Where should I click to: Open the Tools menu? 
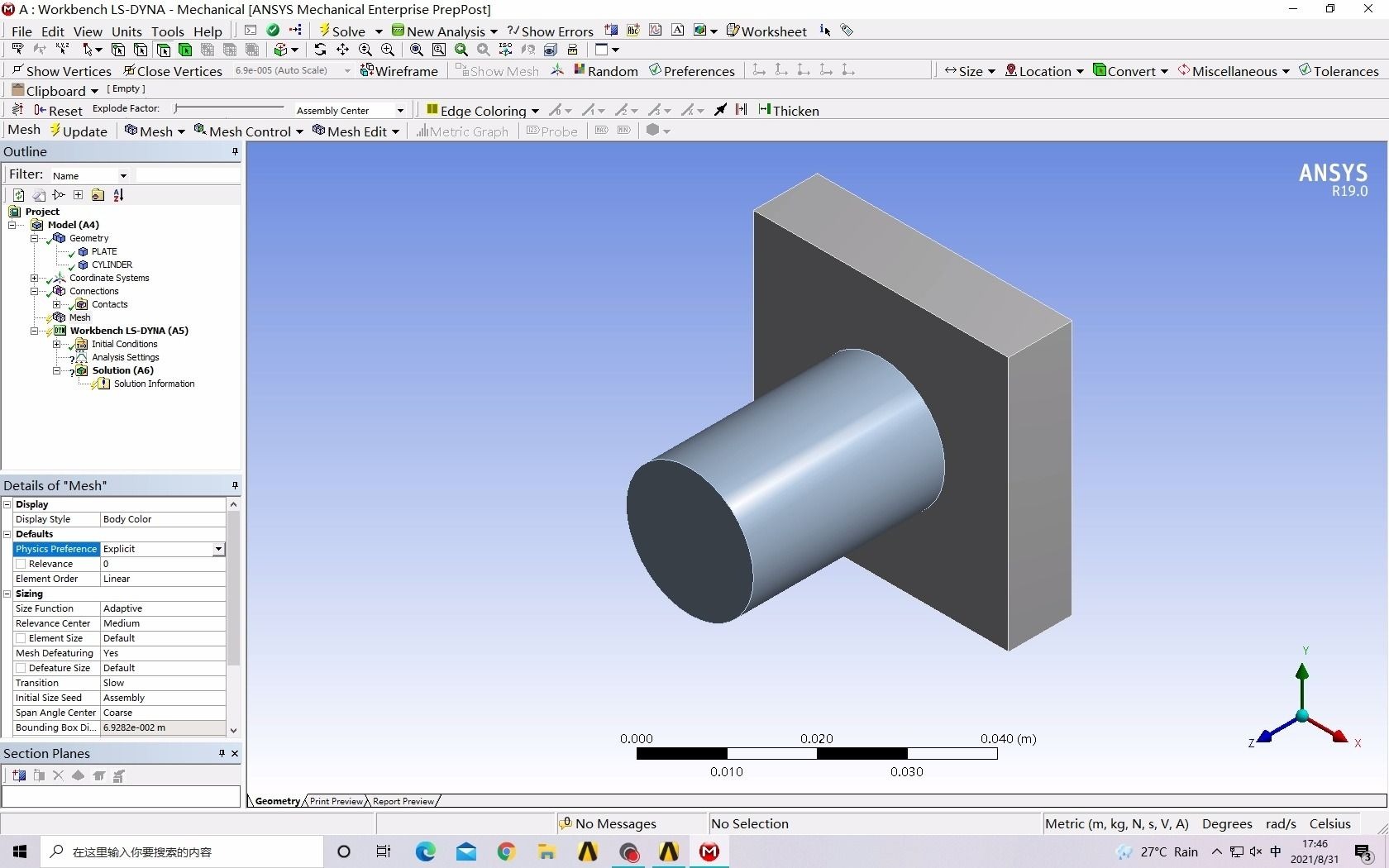point(167,31)
